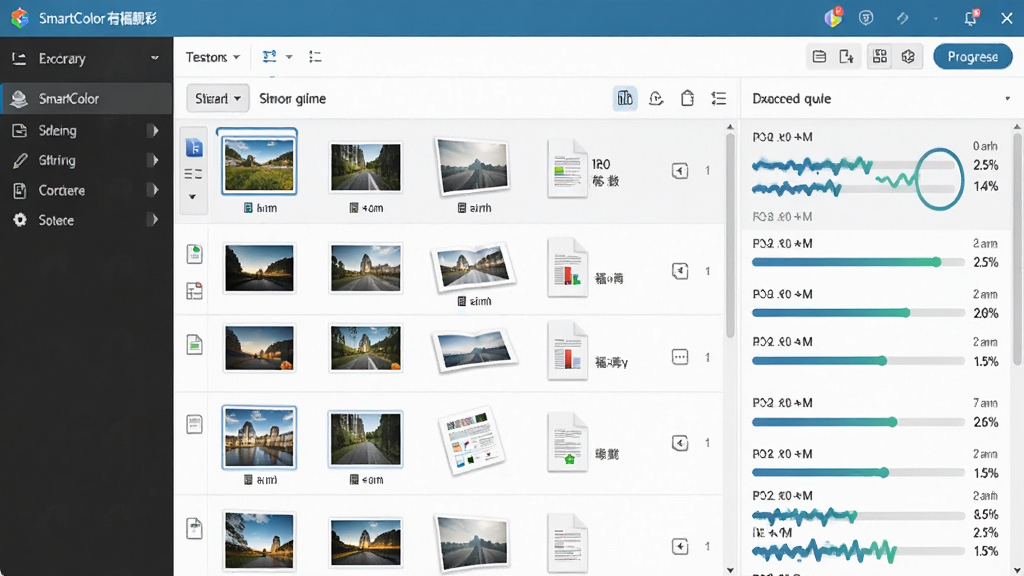This screenshot has height=576, width=1024.
Task: Expand the small down arrow in first row strip
Action: (193, 197)
